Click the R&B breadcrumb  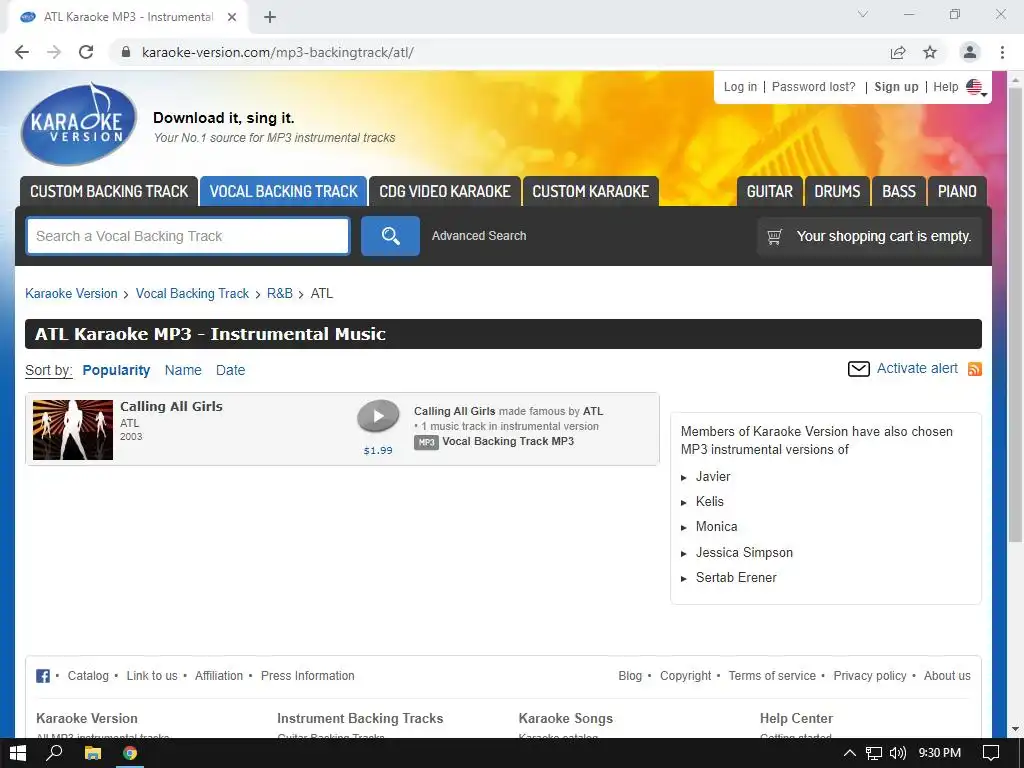coord(280,294)
